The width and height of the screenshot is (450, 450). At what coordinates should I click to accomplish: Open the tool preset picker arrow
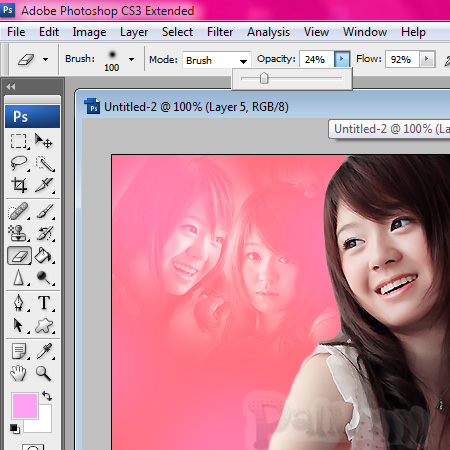(45, 60)
